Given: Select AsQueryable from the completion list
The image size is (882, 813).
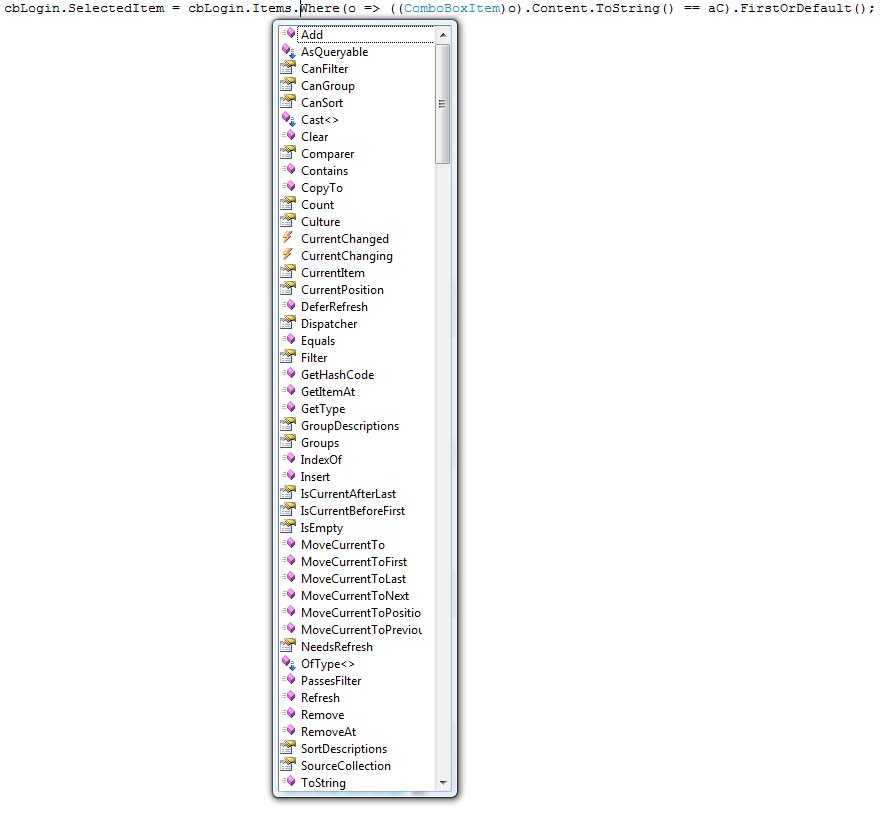Looking at the screenshot, I should (x=334, y=52).
